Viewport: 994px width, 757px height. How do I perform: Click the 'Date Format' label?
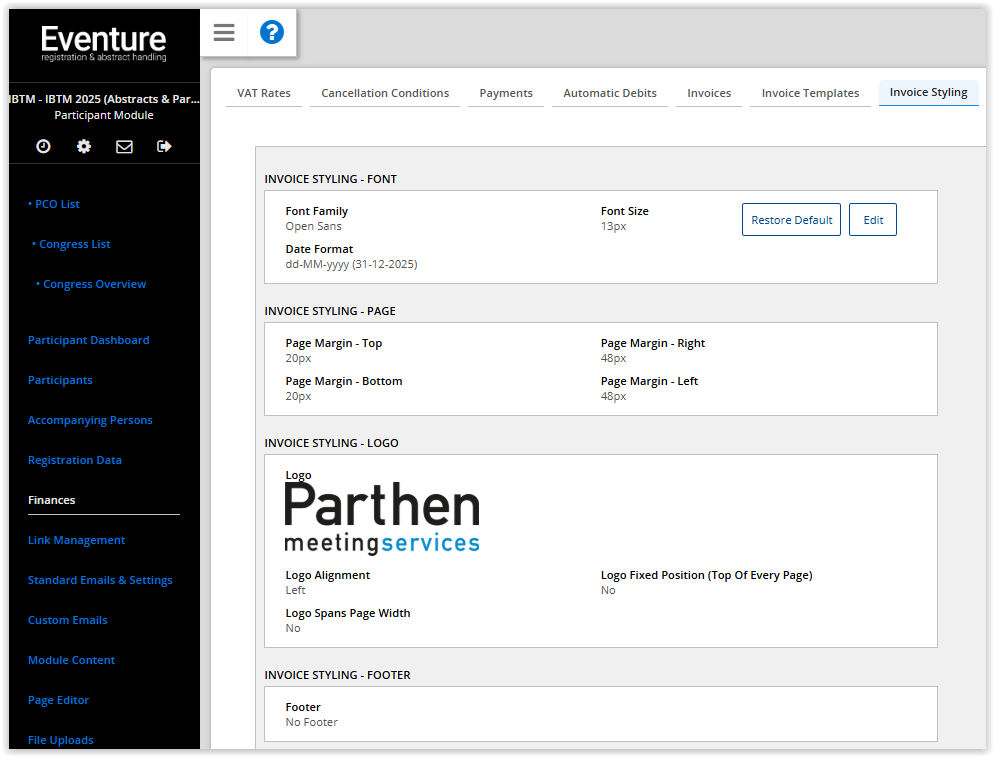coord(320,249)
